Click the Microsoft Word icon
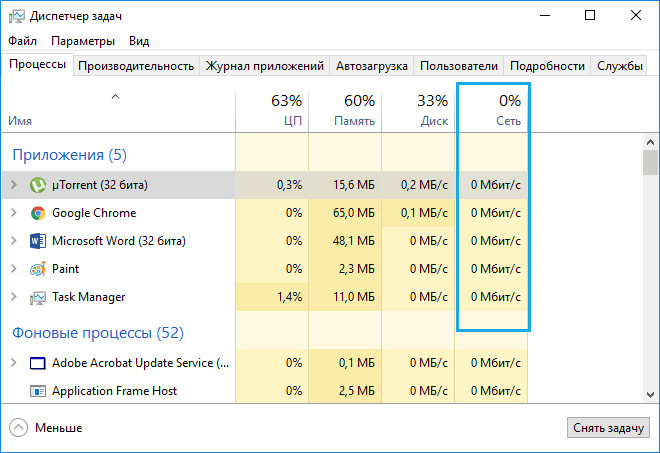Screen dimensions: 660x453 38,241
